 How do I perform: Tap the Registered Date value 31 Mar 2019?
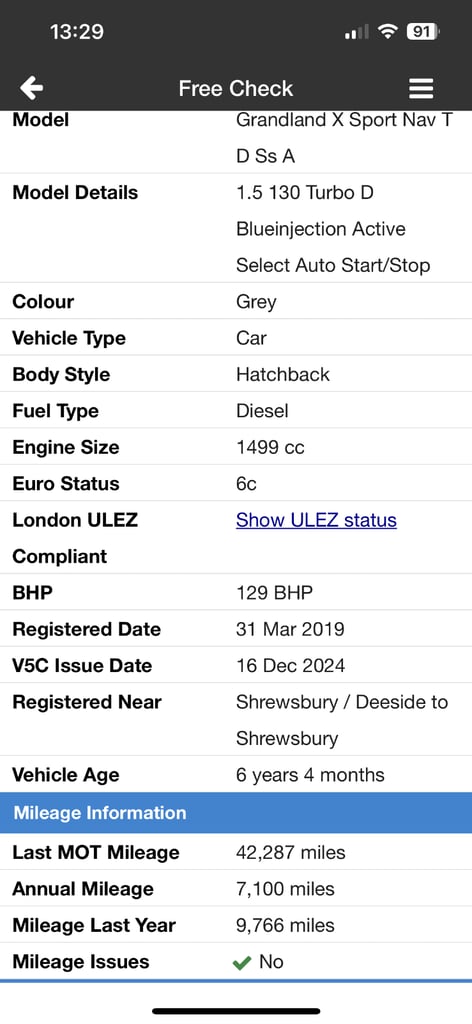coord(290,630)
